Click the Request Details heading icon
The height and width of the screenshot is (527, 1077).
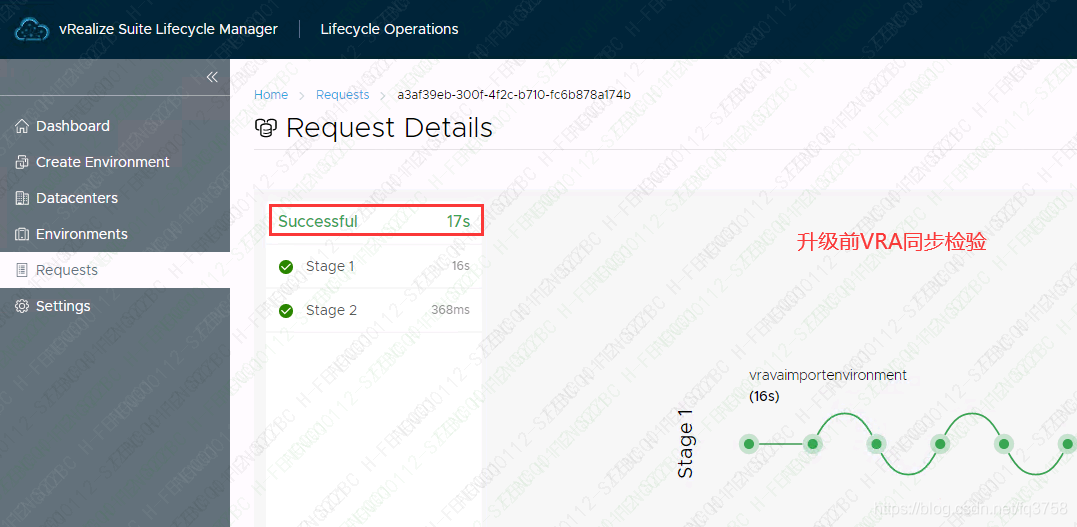click(266, 128)
